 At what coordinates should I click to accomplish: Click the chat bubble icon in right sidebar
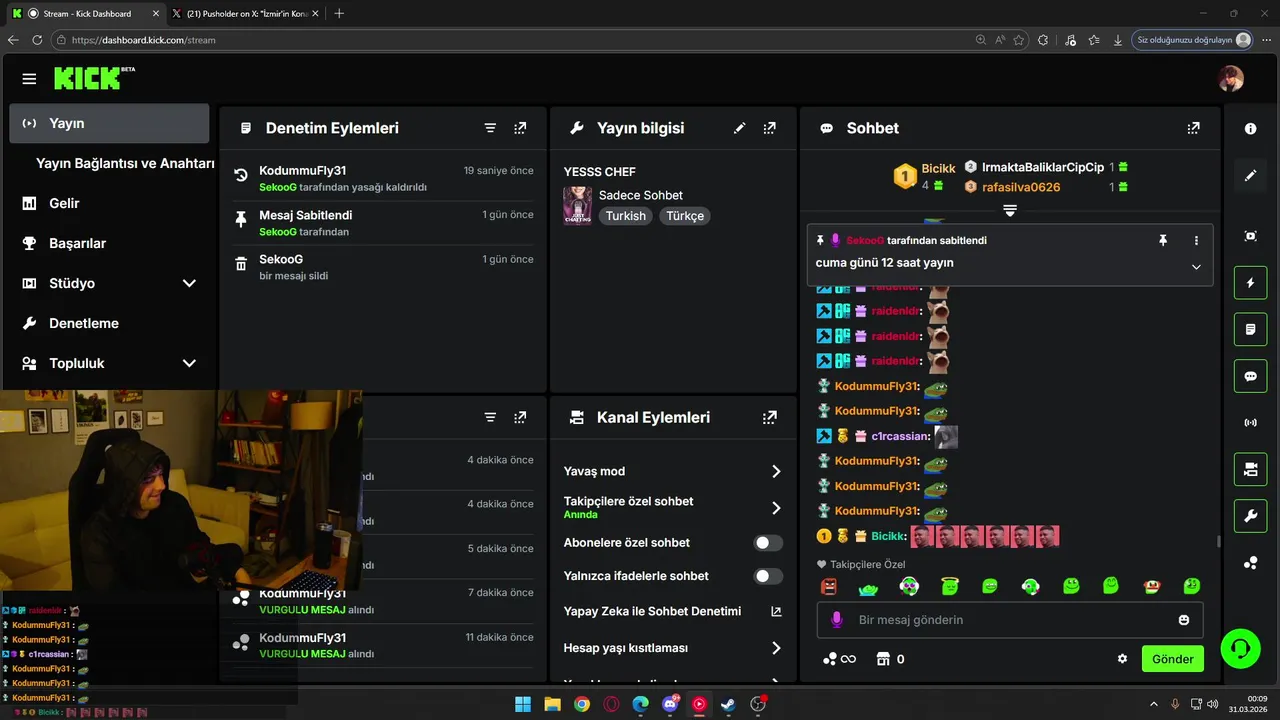point(1250,376)
